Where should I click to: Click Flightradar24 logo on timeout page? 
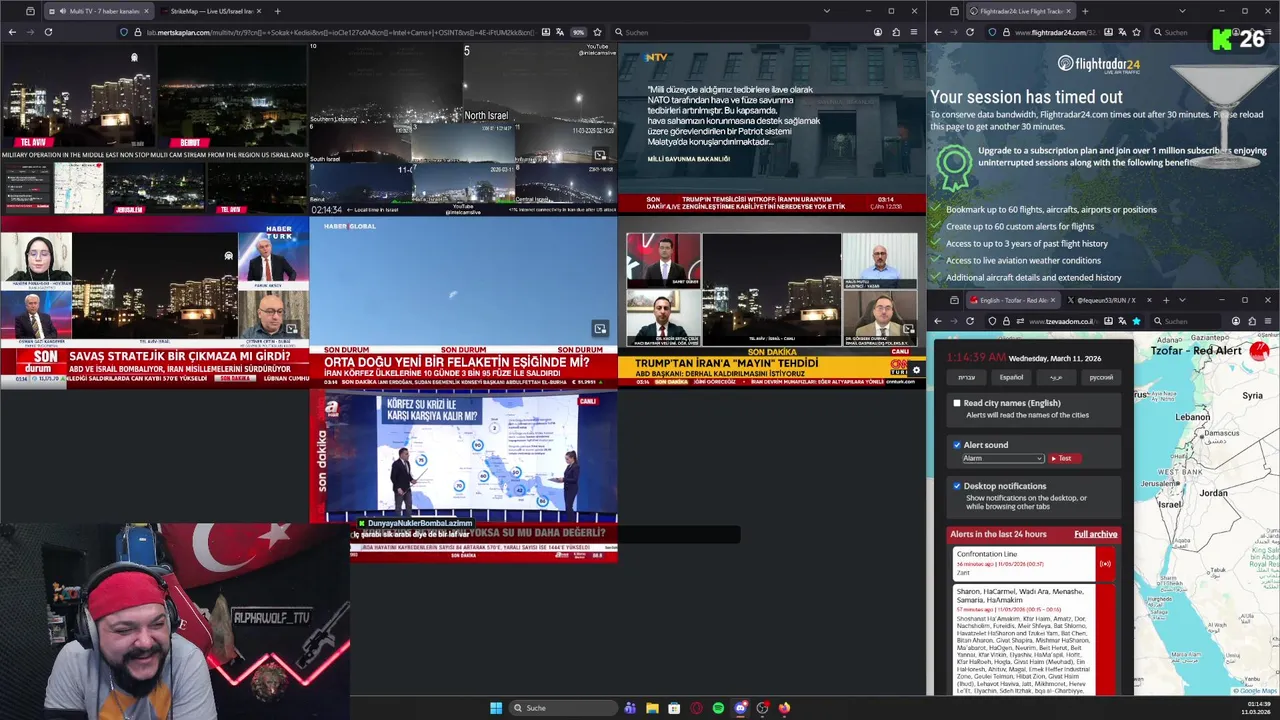pyautogui.click(x=1099, y=64)
